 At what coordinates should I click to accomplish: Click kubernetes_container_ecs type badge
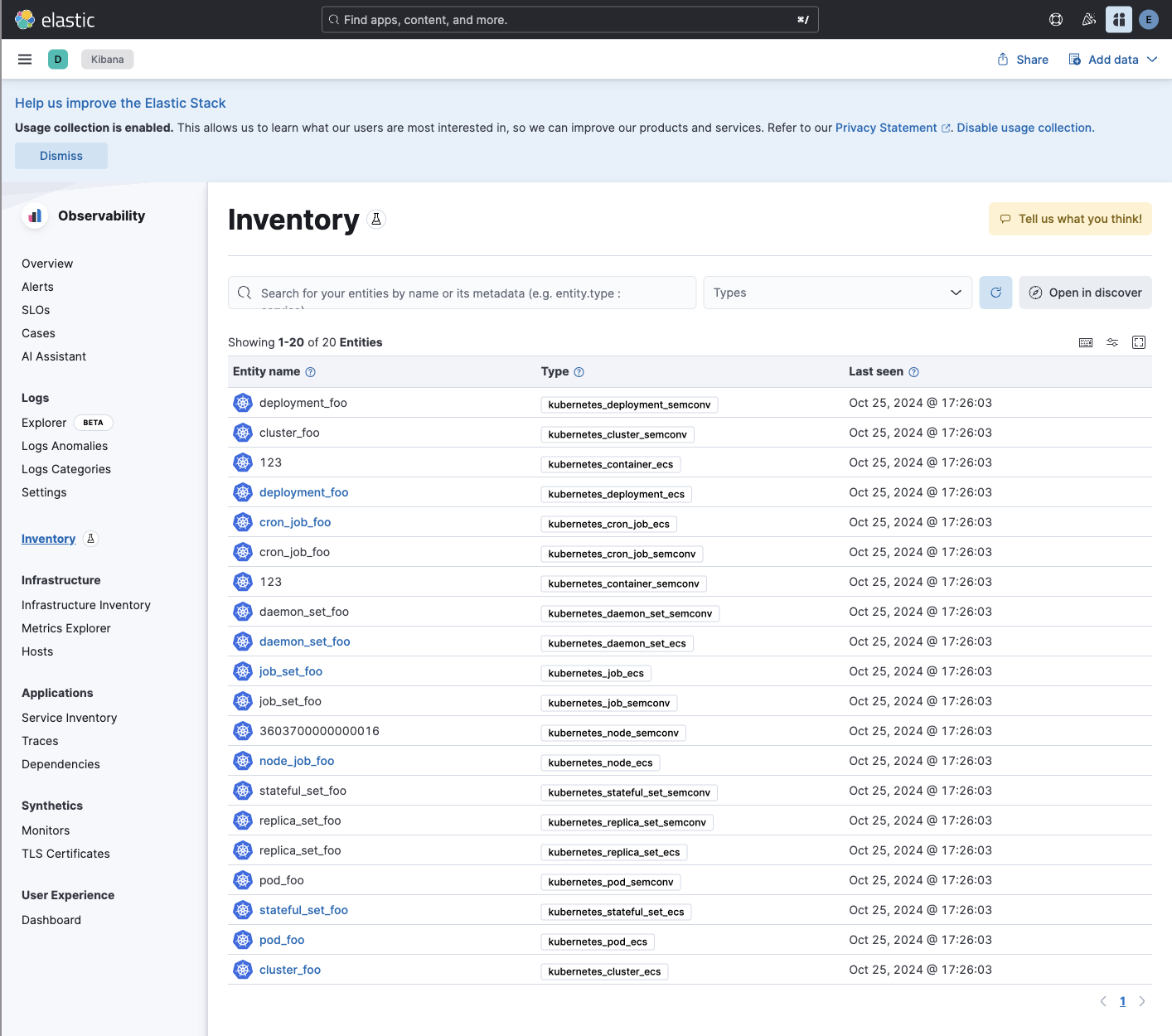[x=611, y=464]
